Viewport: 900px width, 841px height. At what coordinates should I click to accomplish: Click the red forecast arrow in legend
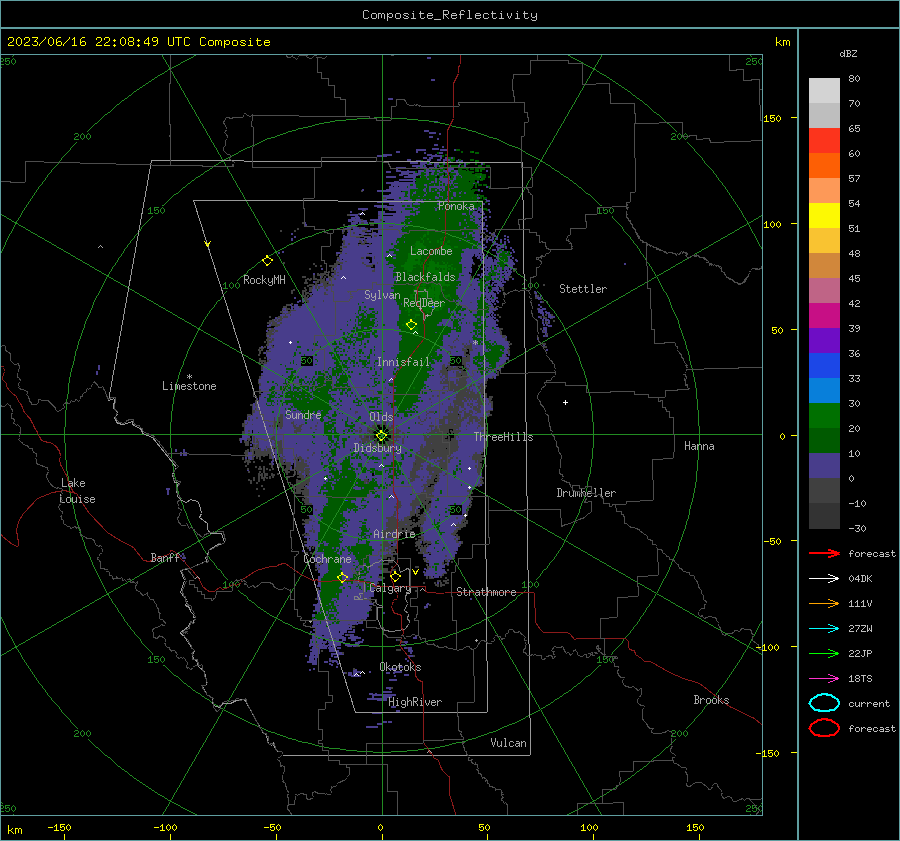[824, 553]
